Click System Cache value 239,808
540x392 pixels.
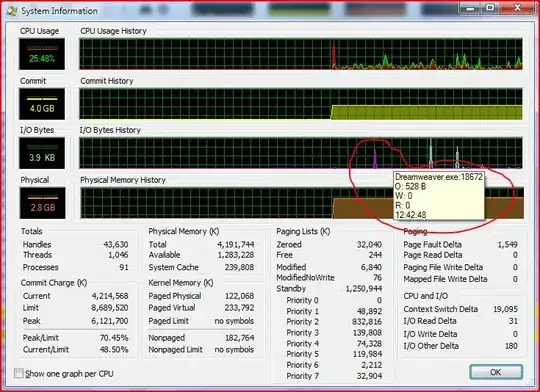(x=239, y=267)
